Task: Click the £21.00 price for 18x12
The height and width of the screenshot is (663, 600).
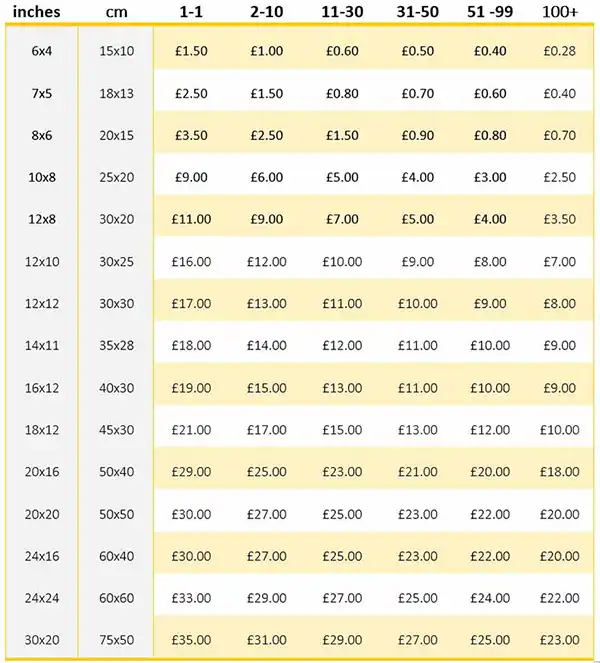Action: click(x=191, y=430)
